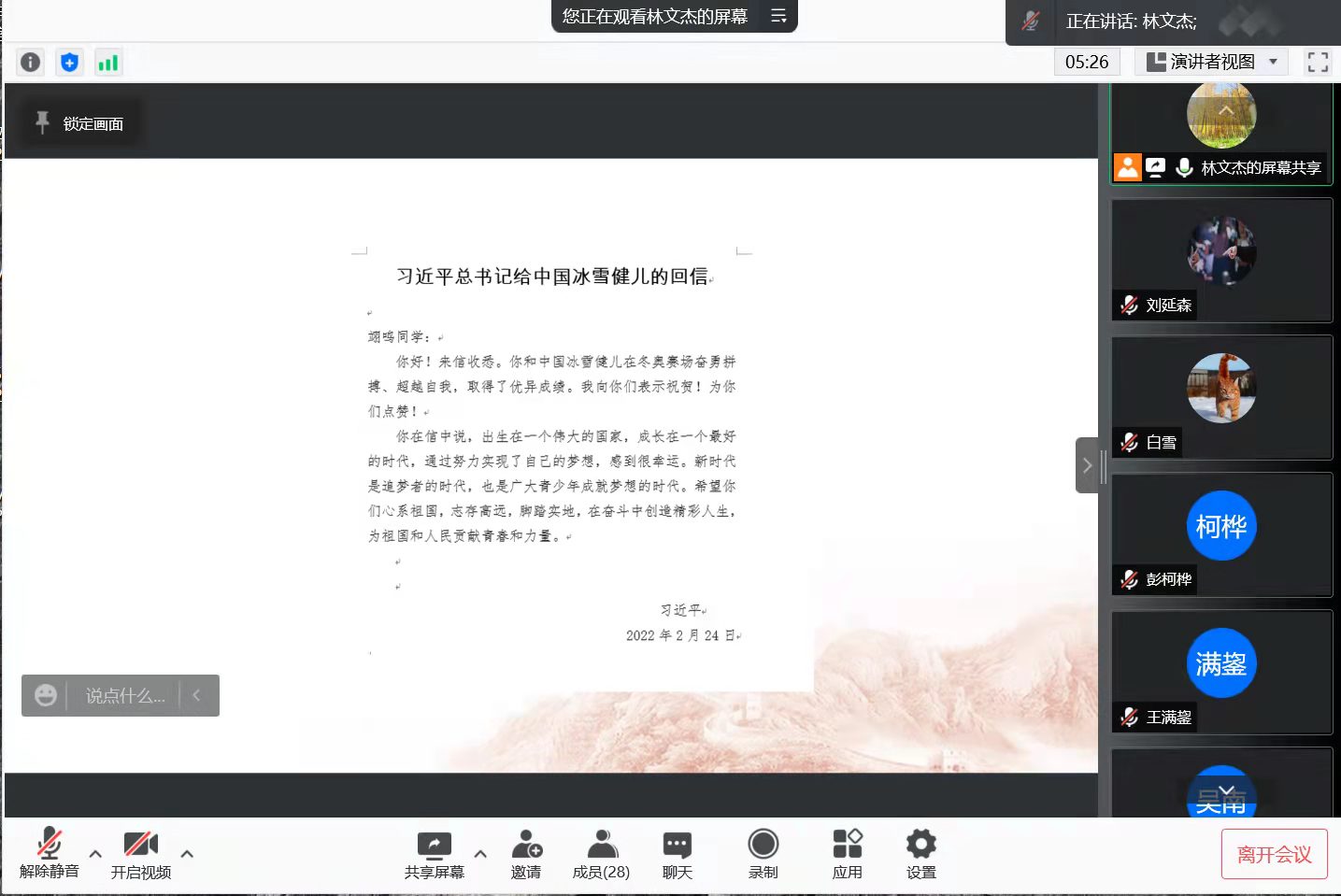The image size is (1341, 896).
Task: Open the 邀请 invite icon
Action: [x=526, y=854]
